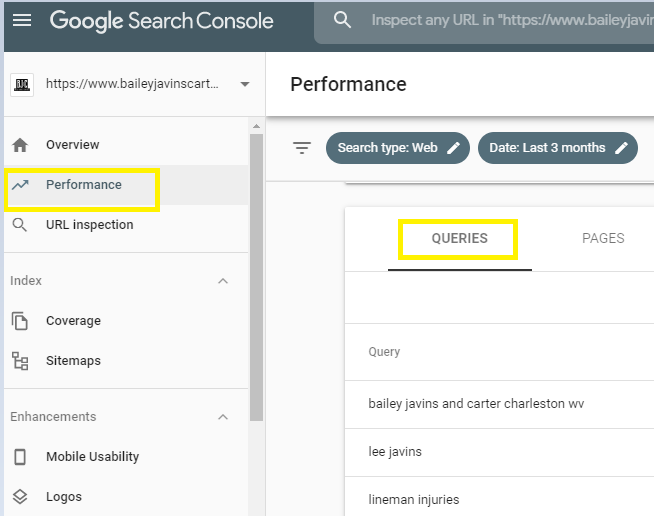The image size is (654, 516).
Task: Click the Performance page title
Action: (348, 84)
